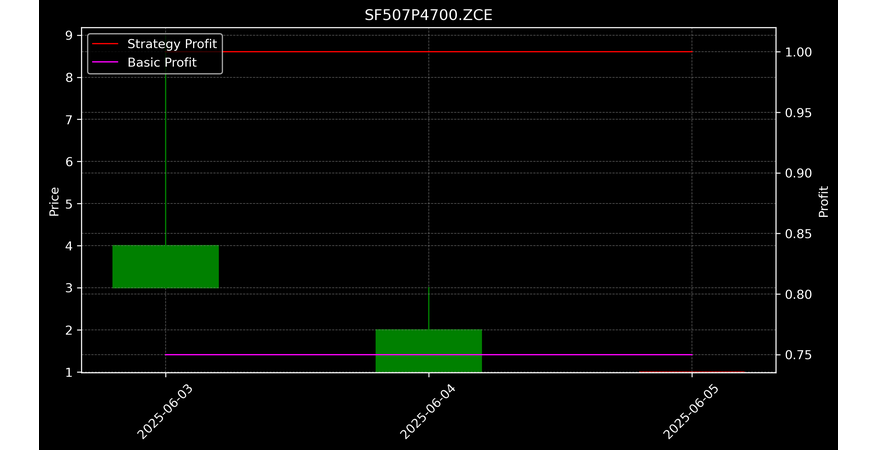Click the Price axis label

pos(54,201)
